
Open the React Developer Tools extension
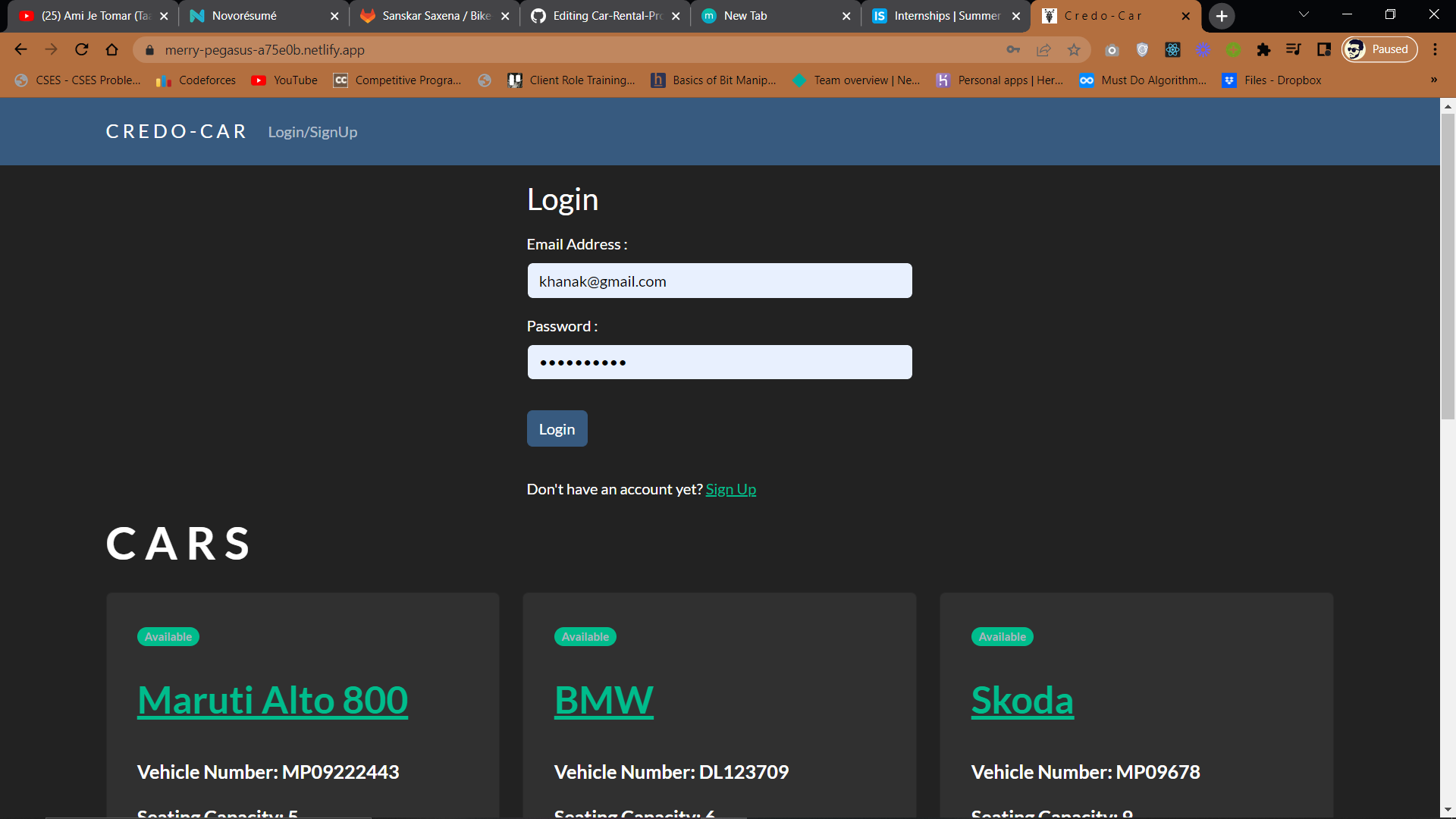(x=1172, y=50)
